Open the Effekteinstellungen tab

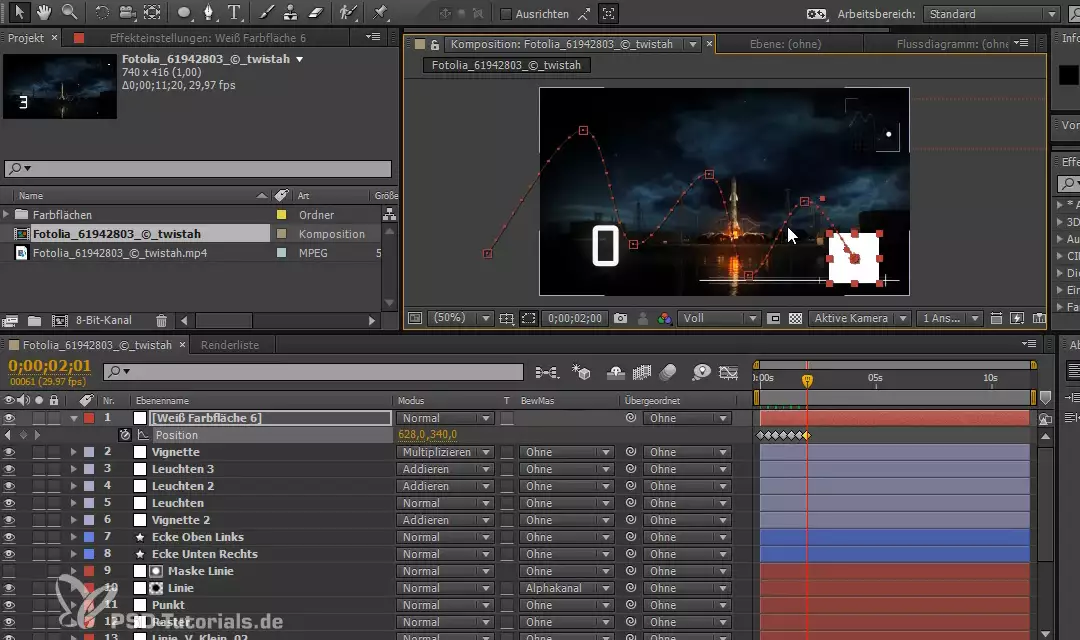[207, 38]
